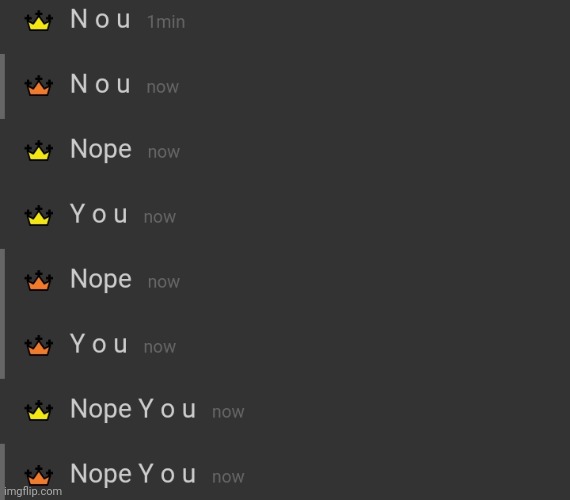Click the orange-crown 'Nope Y o u' comment
Screen dimensions: 570x500
133,475
